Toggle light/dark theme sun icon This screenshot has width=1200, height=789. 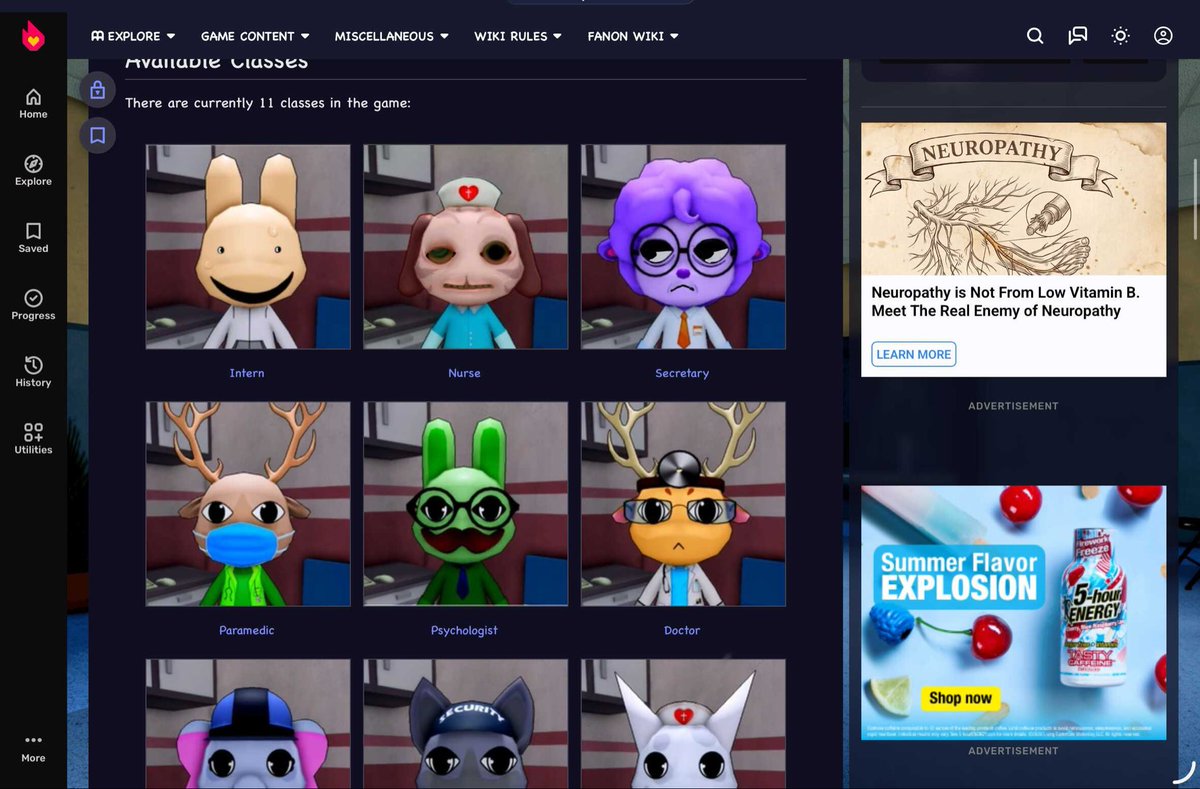[1120, 36]
